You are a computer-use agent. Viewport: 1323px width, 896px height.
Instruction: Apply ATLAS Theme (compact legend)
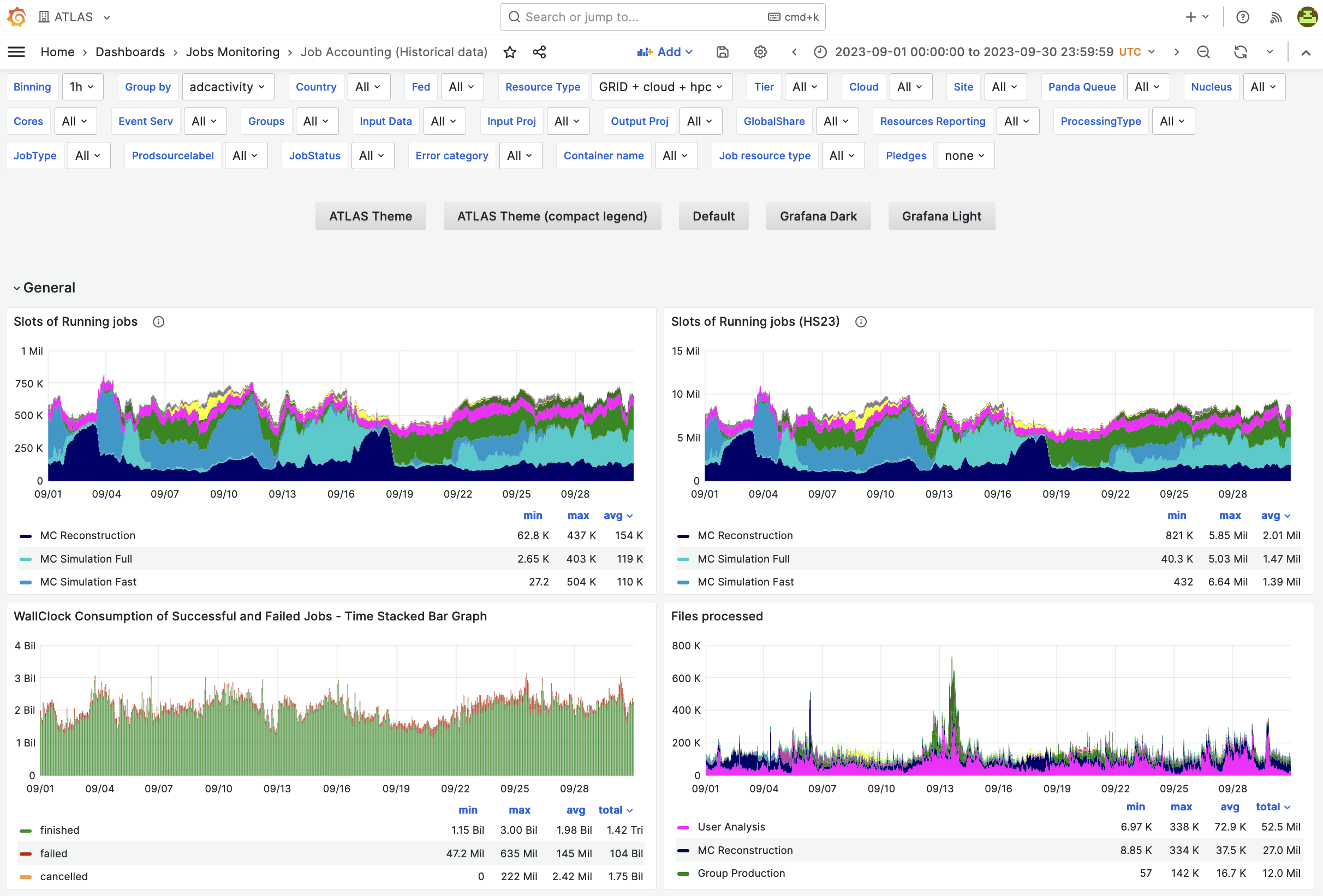coord(552,216)
